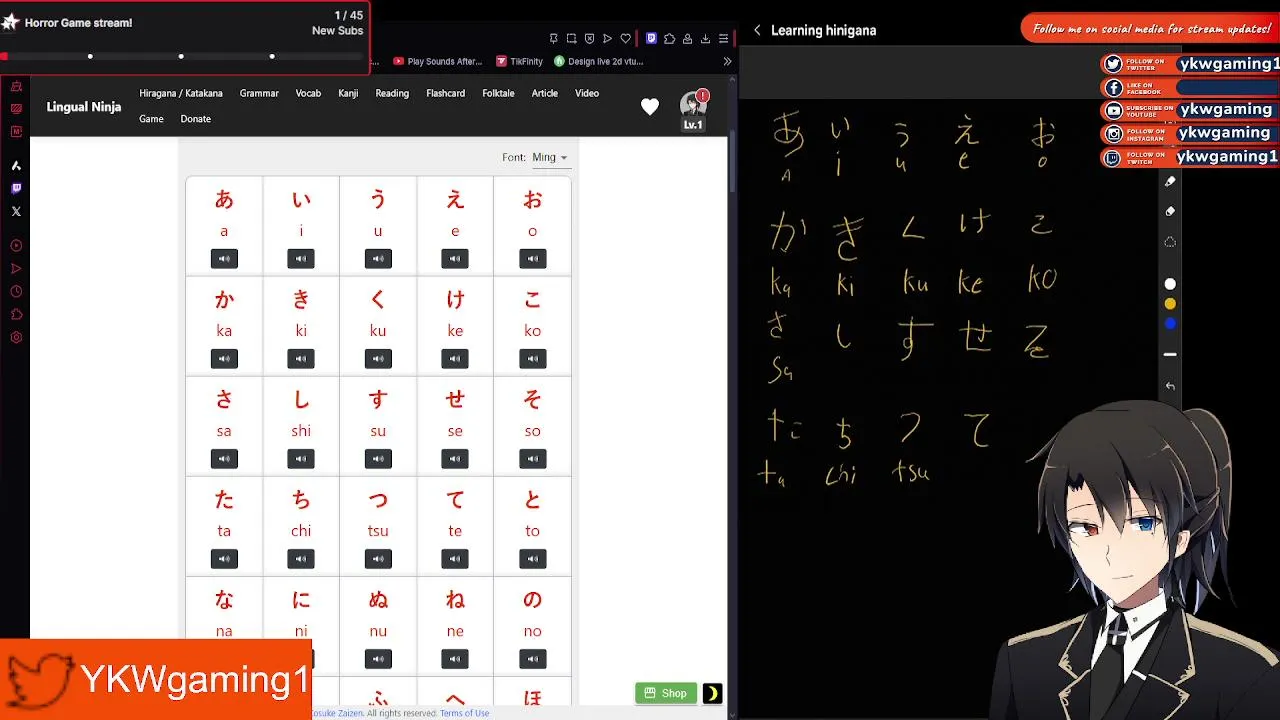This screenshot has width=1280, height=720.
Task: Play audio for か (ka)
Action: click(x=224, y=359)
